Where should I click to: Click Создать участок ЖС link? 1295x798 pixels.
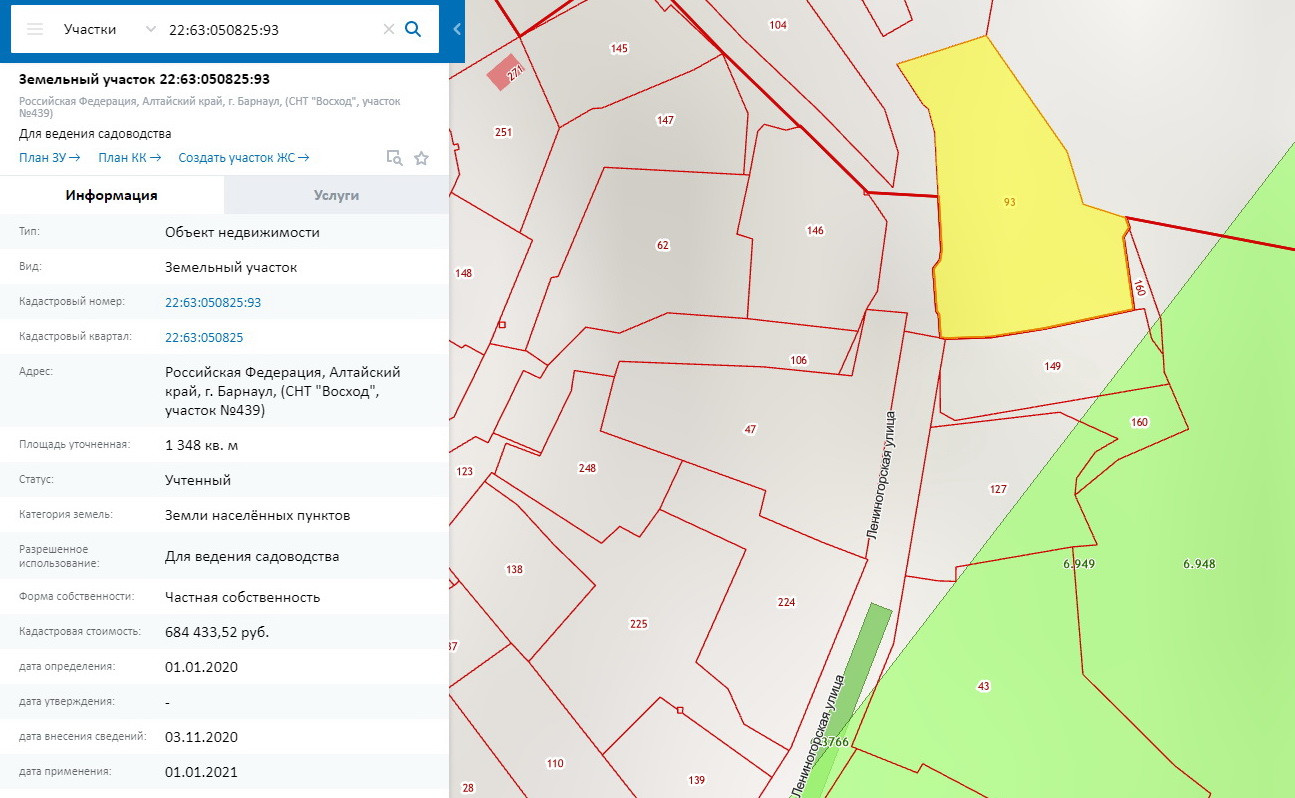click(243, 158)
